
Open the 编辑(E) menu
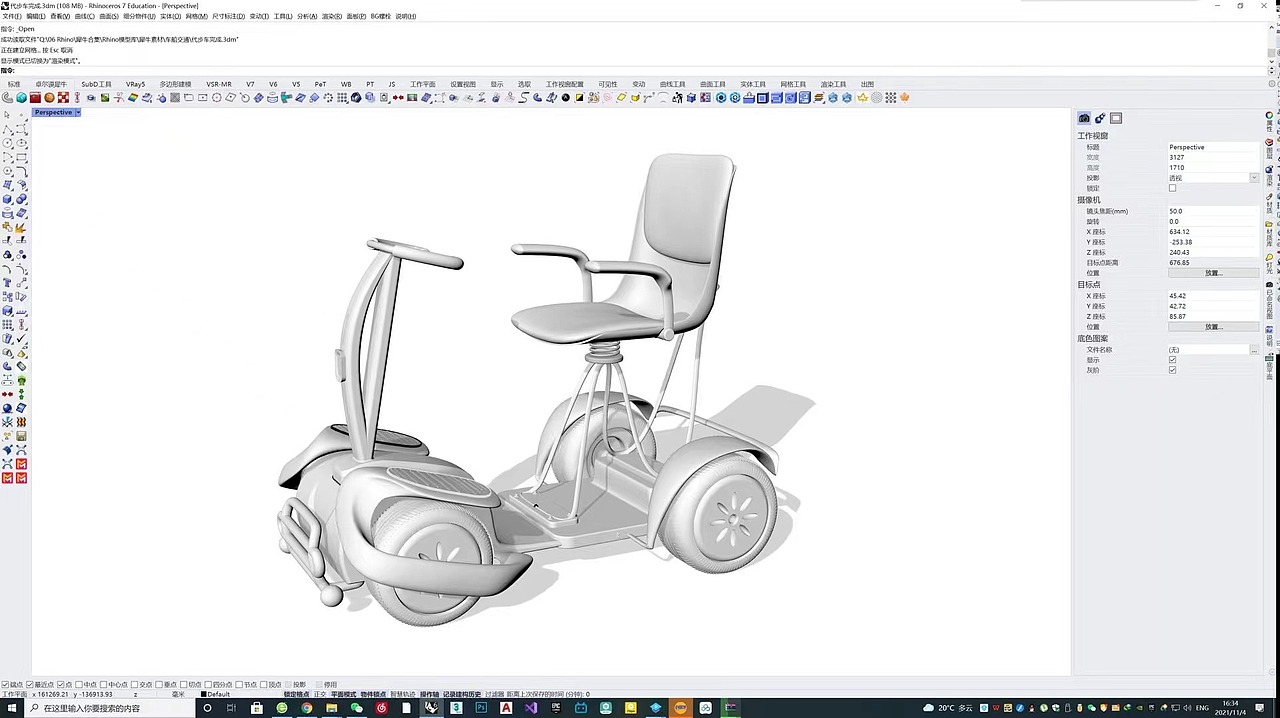(x=36, y=16)
